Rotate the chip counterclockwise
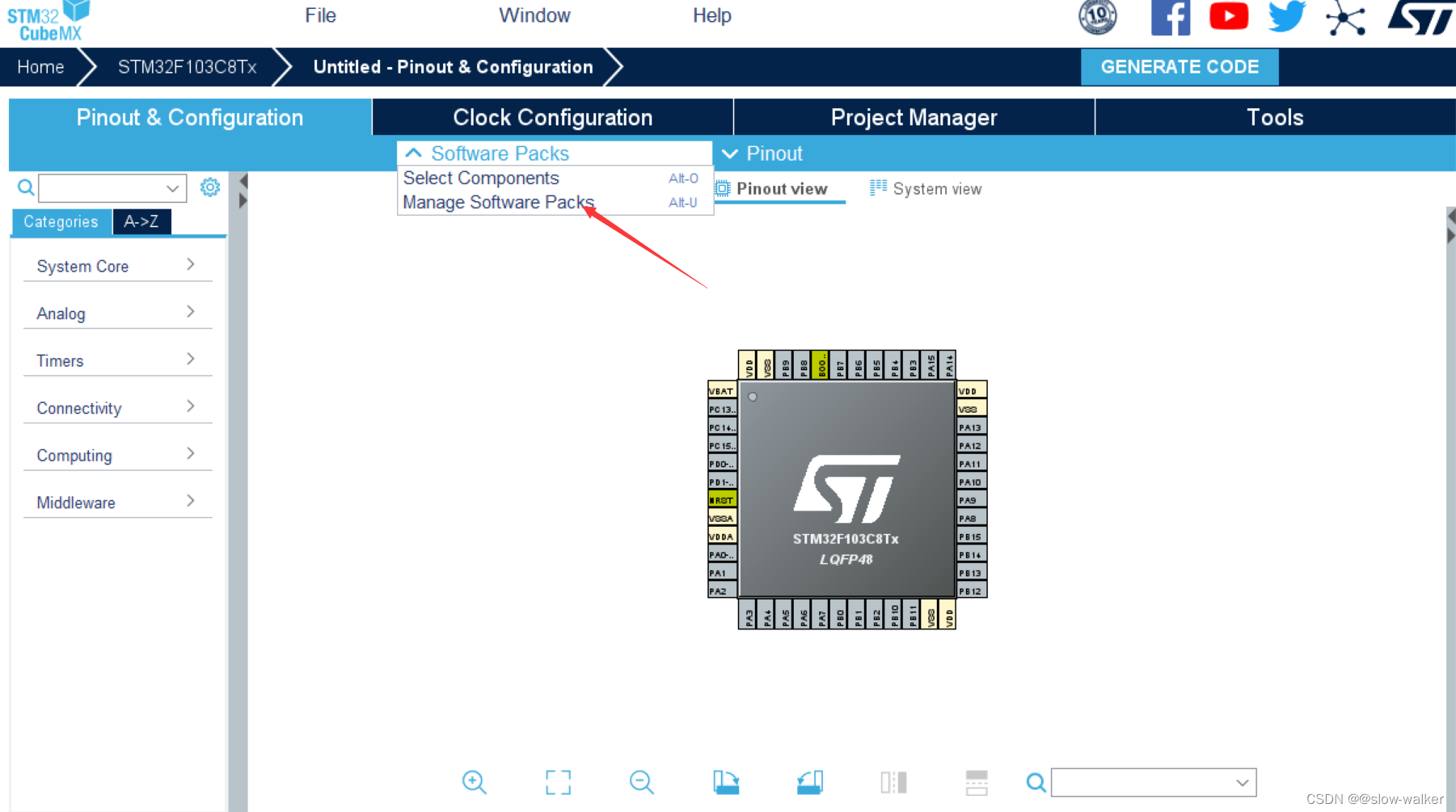Image resolution: width=1456 pixels, height=812 pixels. click(x=809, y=782)
